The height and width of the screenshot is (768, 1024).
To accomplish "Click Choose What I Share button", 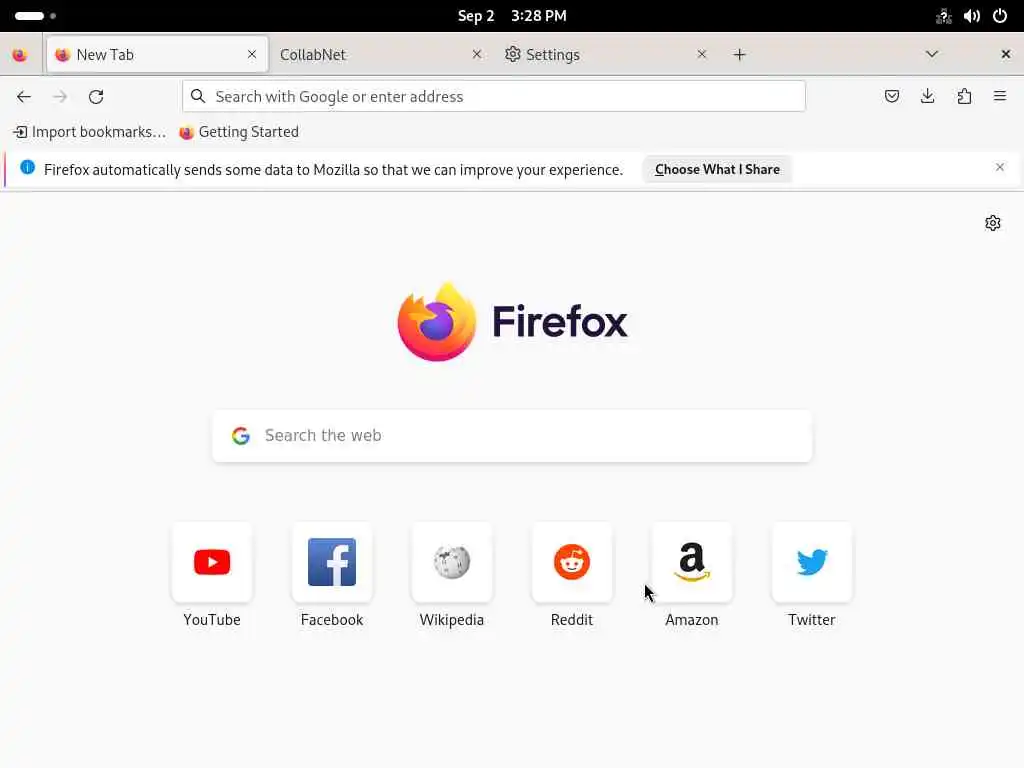I will point(717,169).
